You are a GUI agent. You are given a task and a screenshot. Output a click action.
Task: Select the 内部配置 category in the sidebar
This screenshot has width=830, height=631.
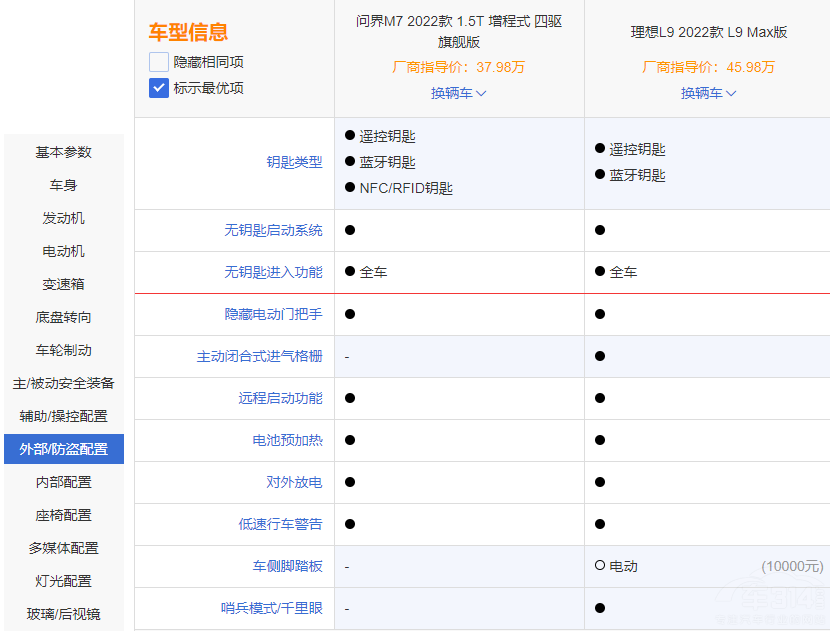coord(62,482)
